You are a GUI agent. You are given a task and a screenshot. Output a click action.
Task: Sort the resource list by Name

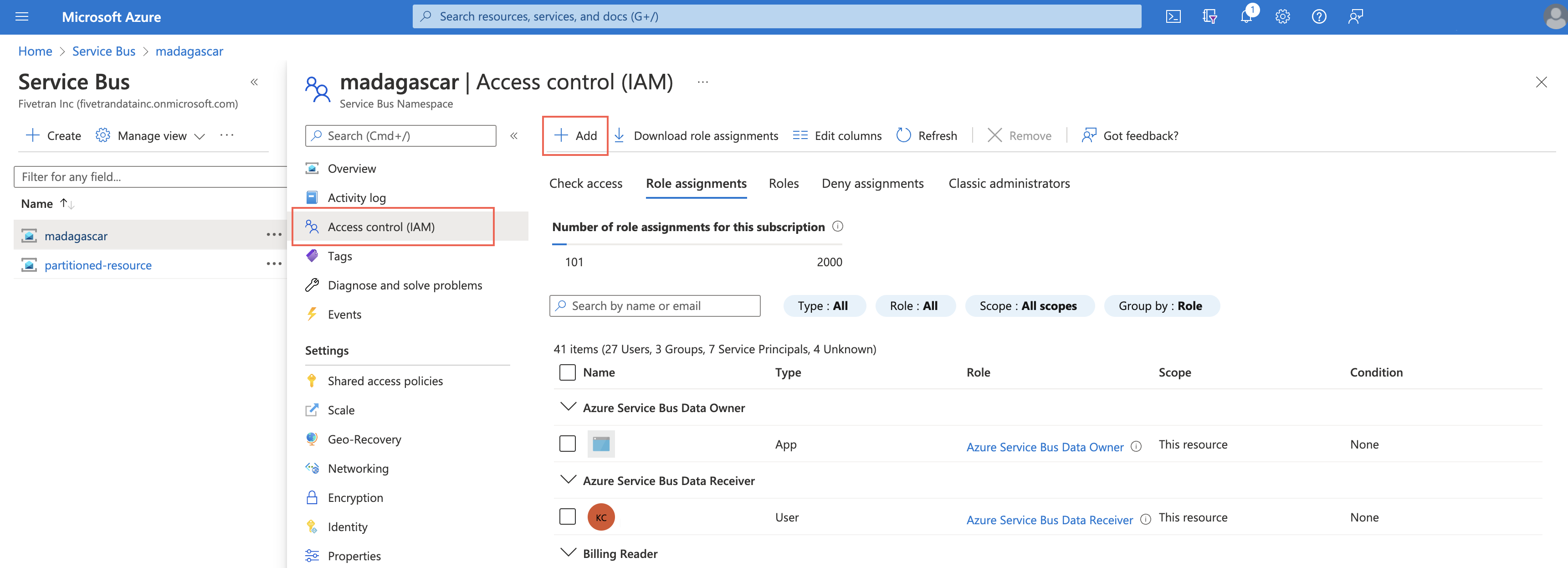click(48, 204)
